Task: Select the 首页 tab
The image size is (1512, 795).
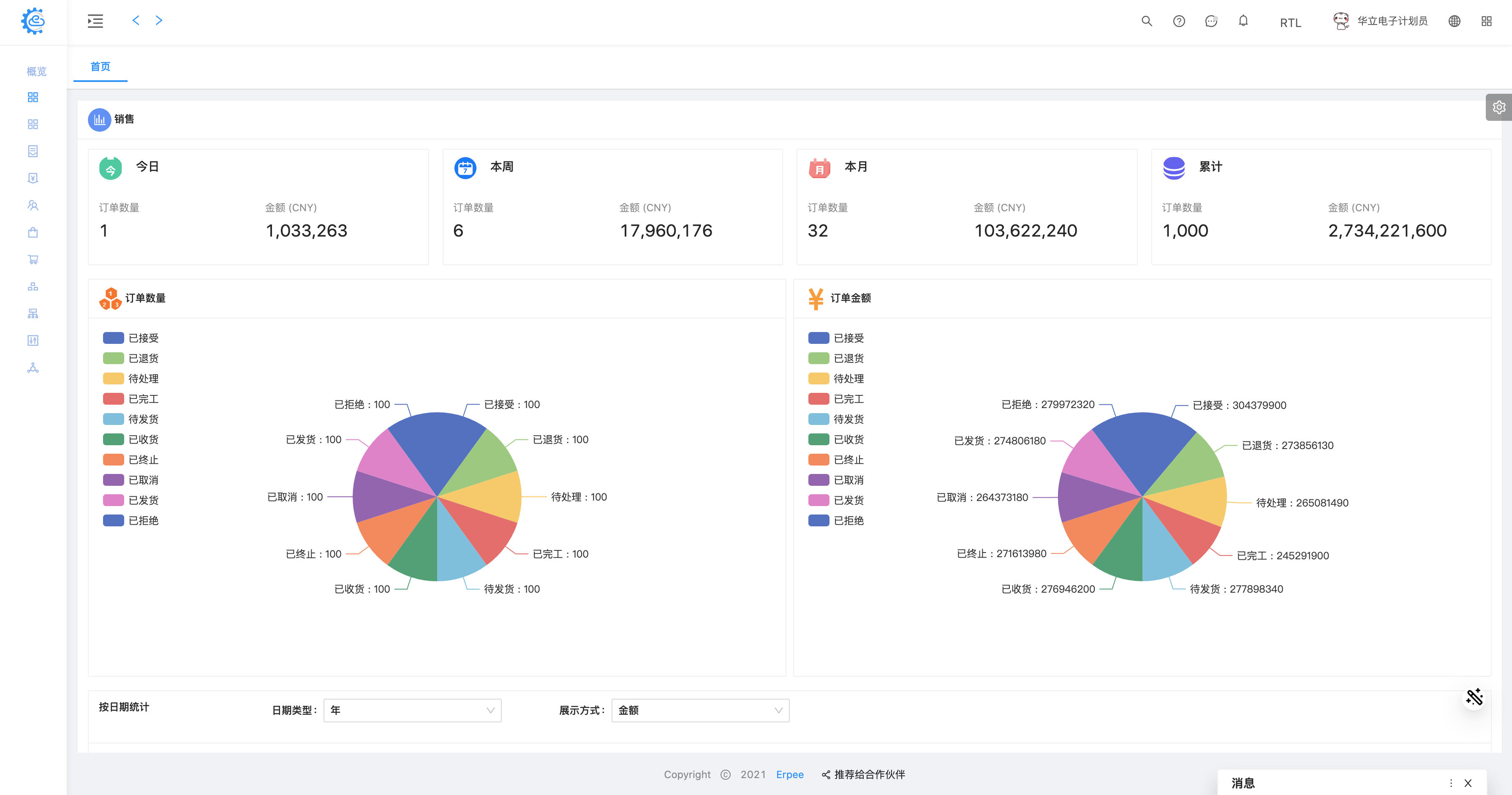Action: pos(101,67)
